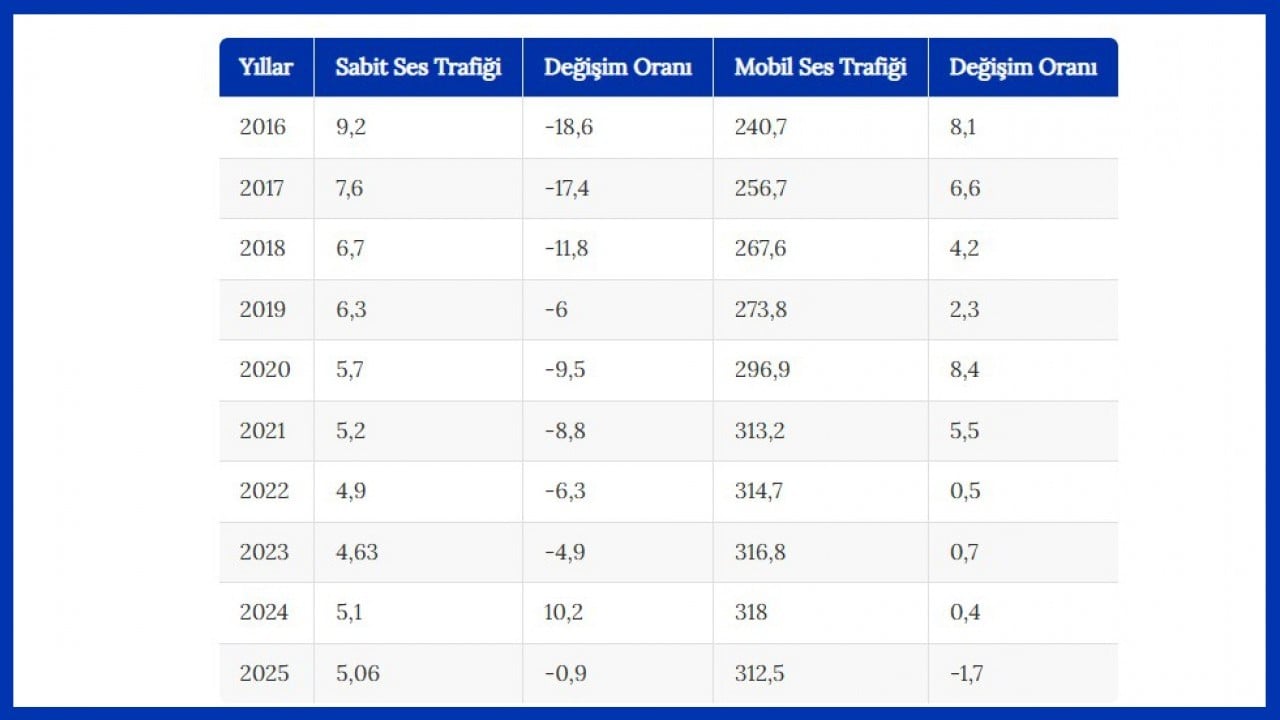Viewport: 1280px width, 720px height.
Task: Select the Sabit Ses Trafiği column header
Action: [418, 68]
